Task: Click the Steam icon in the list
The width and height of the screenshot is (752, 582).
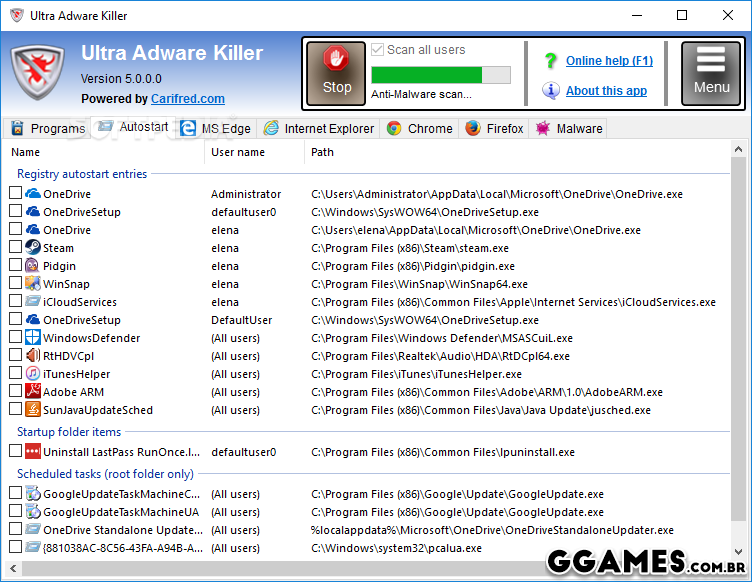Action: (x=32, y=248)
